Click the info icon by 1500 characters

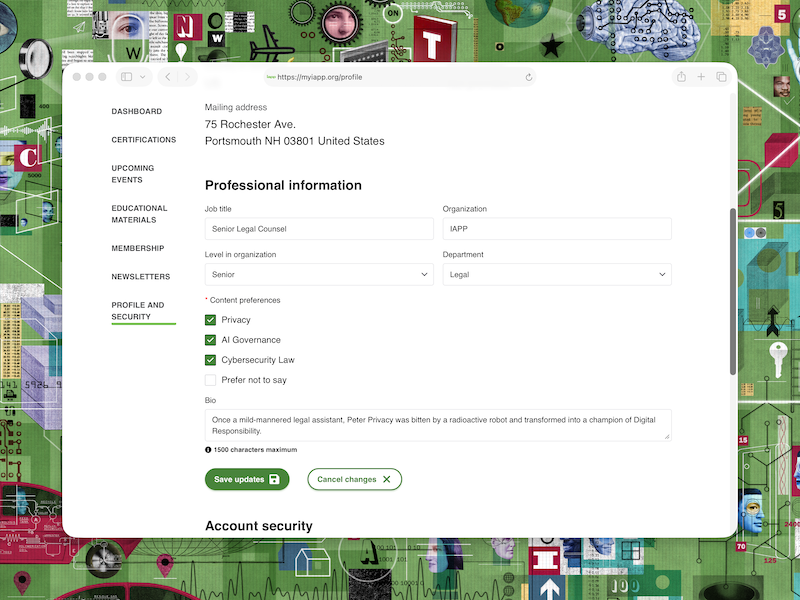208,450
